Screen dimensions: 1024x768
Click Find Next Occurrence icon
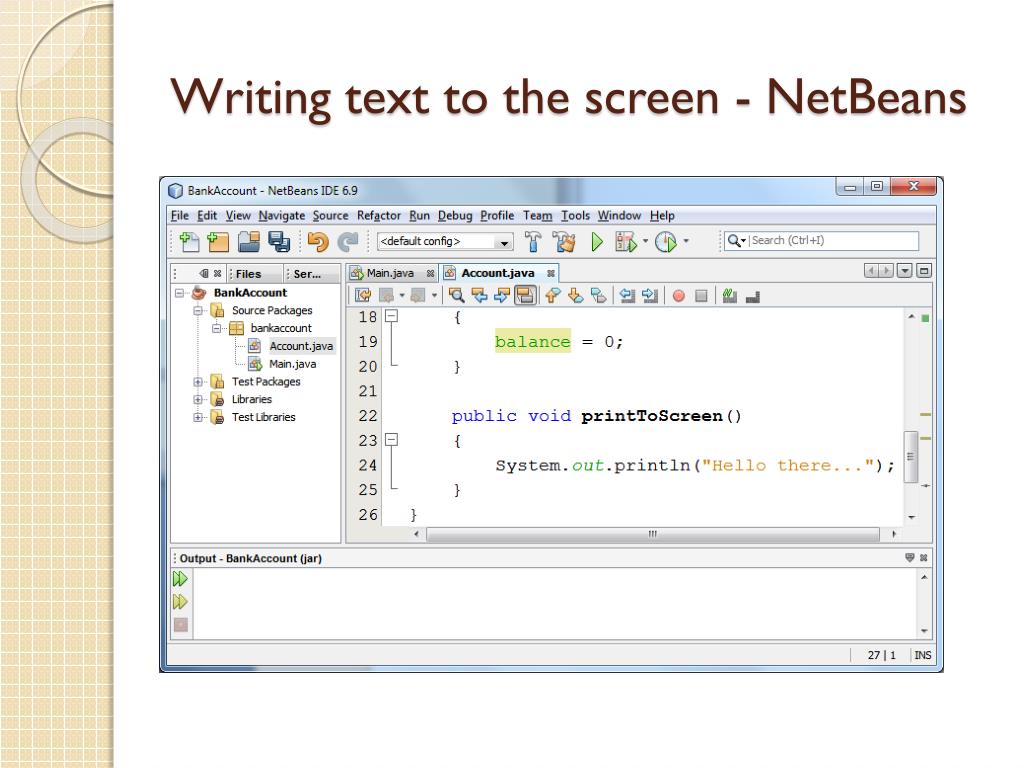(502, 296)
